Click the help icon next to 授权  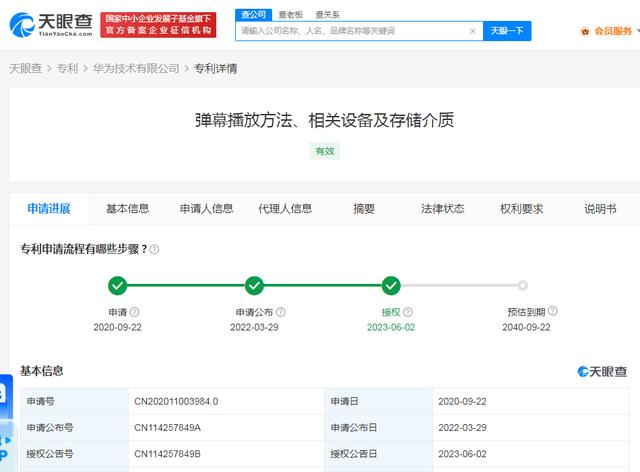click(408, 312)
